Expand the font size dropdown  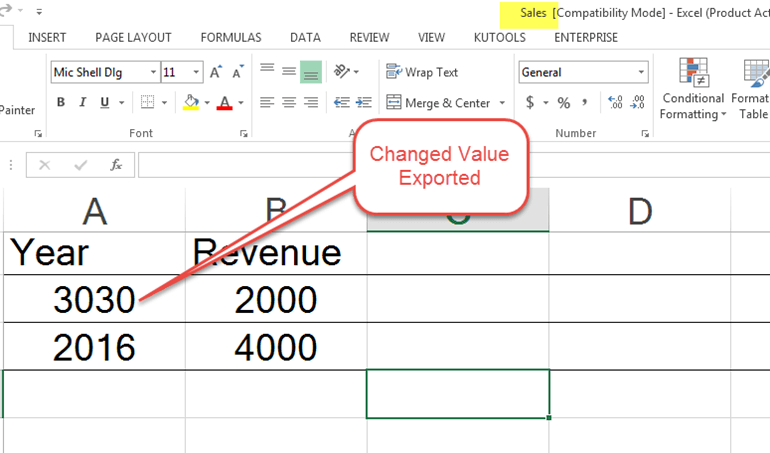point(196,73)
